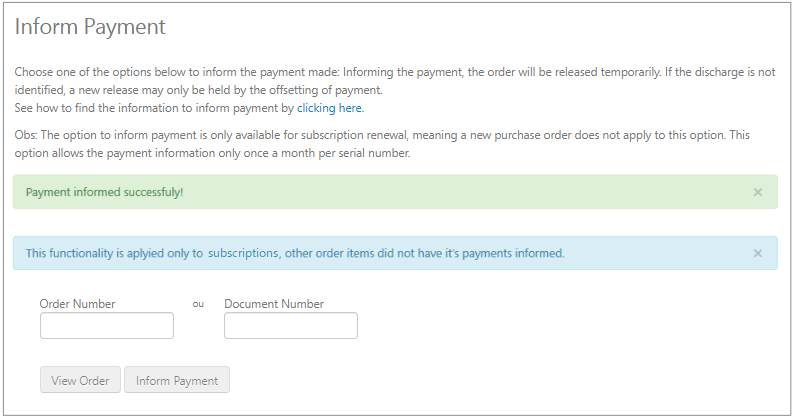This screenshot has height=418, width=795.
Task: Close the blue subscriptions info alert
Action: [x=757, y=253]
